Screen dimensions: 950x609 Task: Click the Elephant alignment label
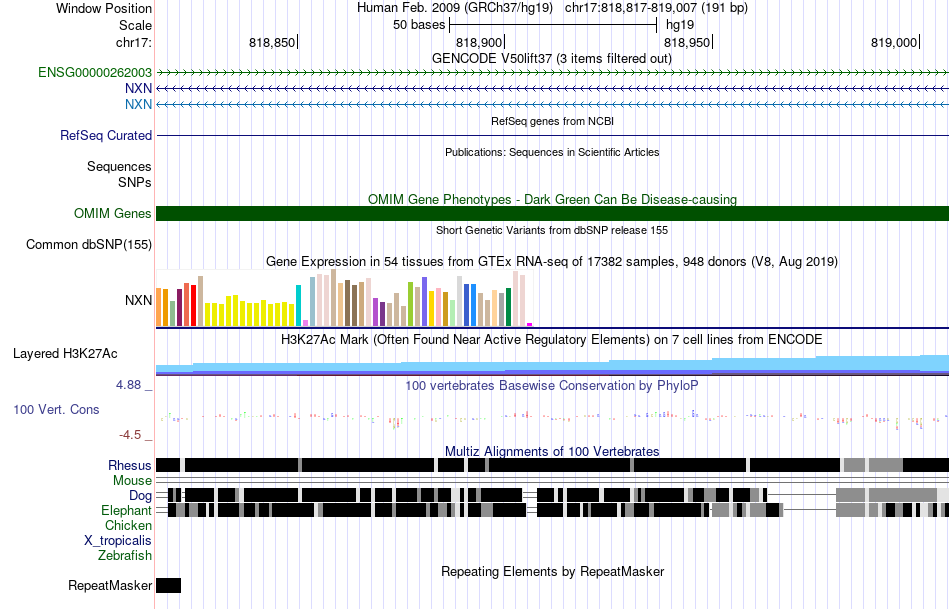coord(127,511)
